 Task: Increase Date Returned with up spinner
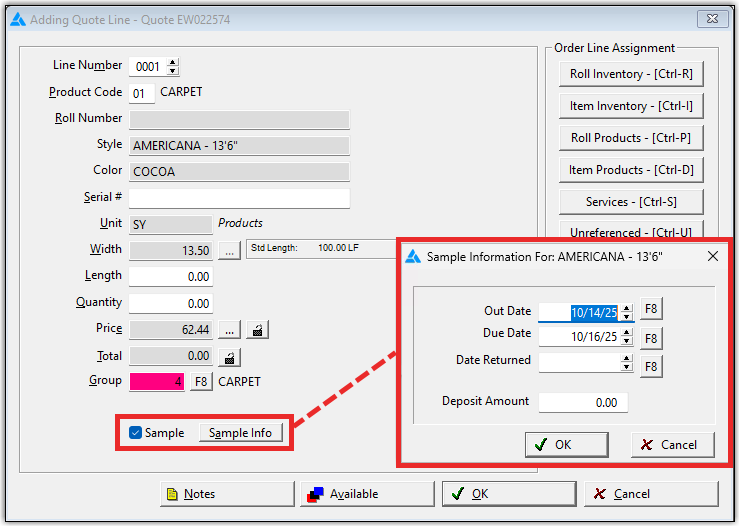tap(627, 359)
